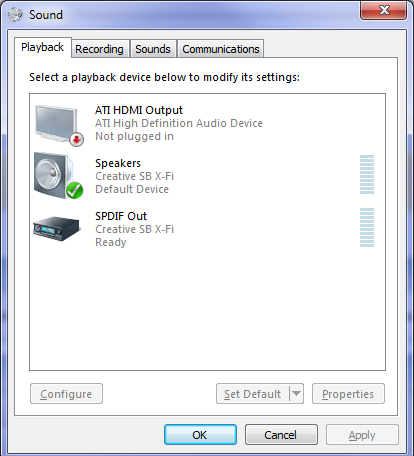Image resolution: width=414 pixels, height=456 pixels.
Task: Click the Apply button
Action: [x=362, y=435]
